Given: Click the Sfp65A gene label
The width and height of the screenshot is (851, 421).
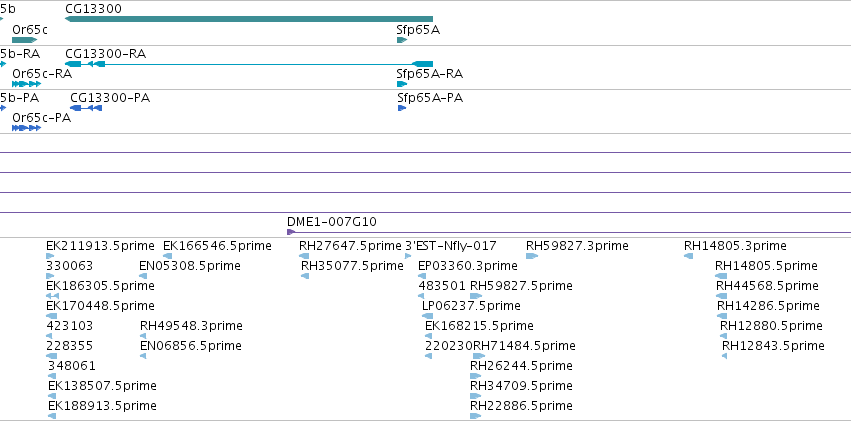Looking at the screenshot, I should click(x=418, y=29).
